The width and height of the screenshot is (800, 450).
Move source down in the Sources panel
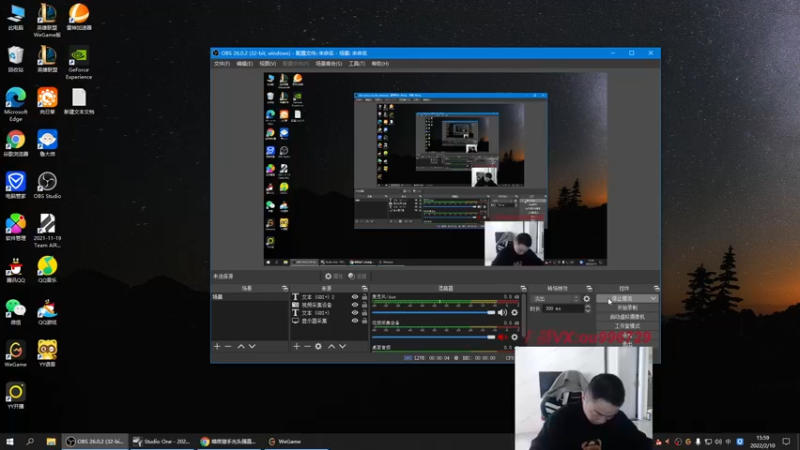pos(342,346)
